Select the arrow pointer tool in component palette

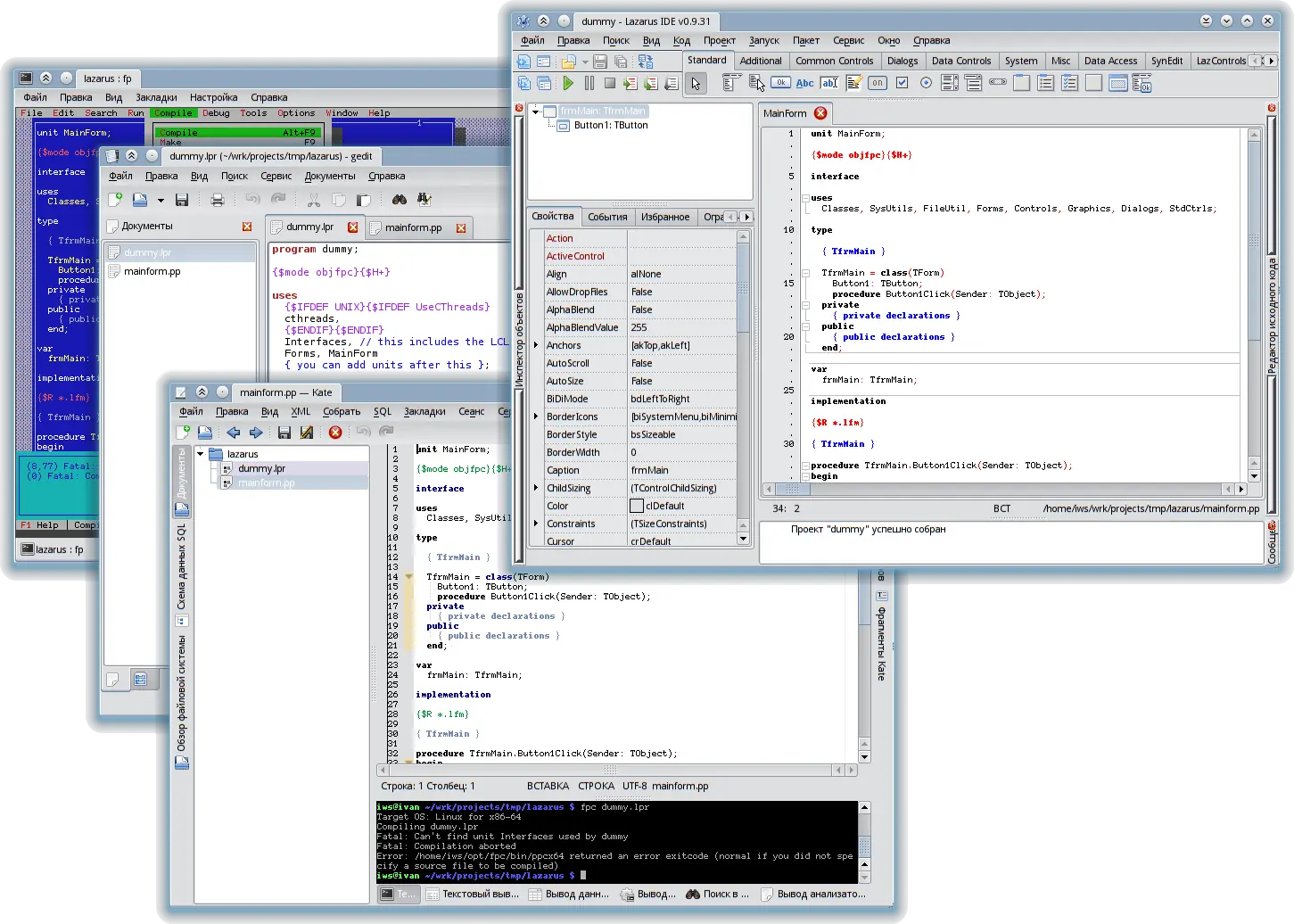[x=696, y=84]
